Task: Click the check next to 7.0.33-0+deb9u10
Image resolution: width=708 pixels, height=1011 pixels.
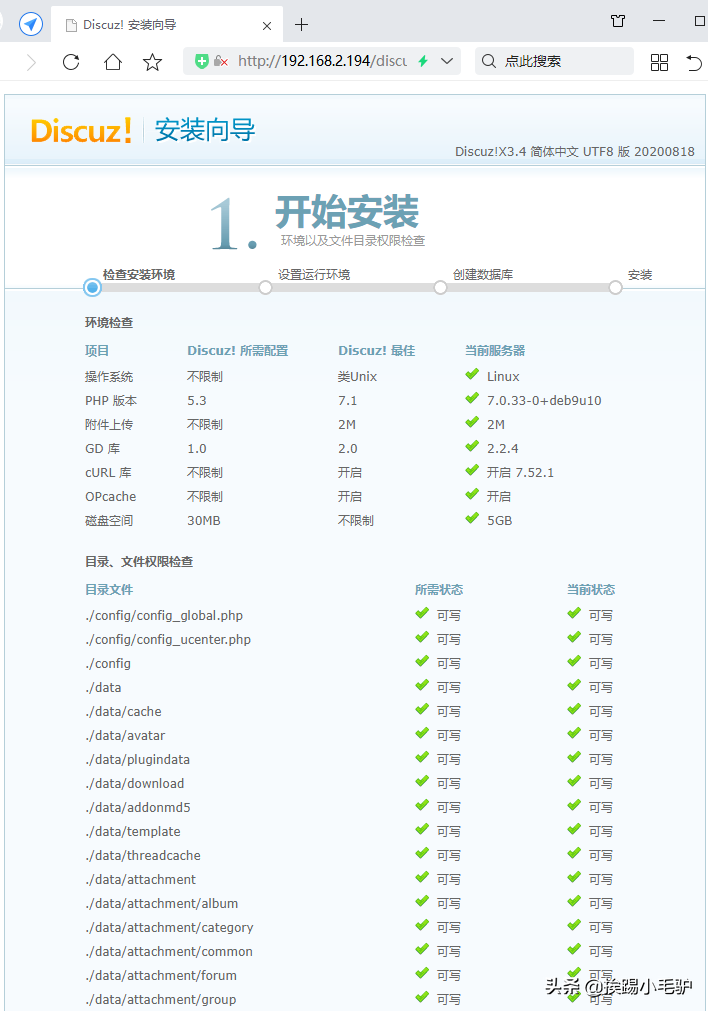Action: pyautogui.click(x=472, y=398)
